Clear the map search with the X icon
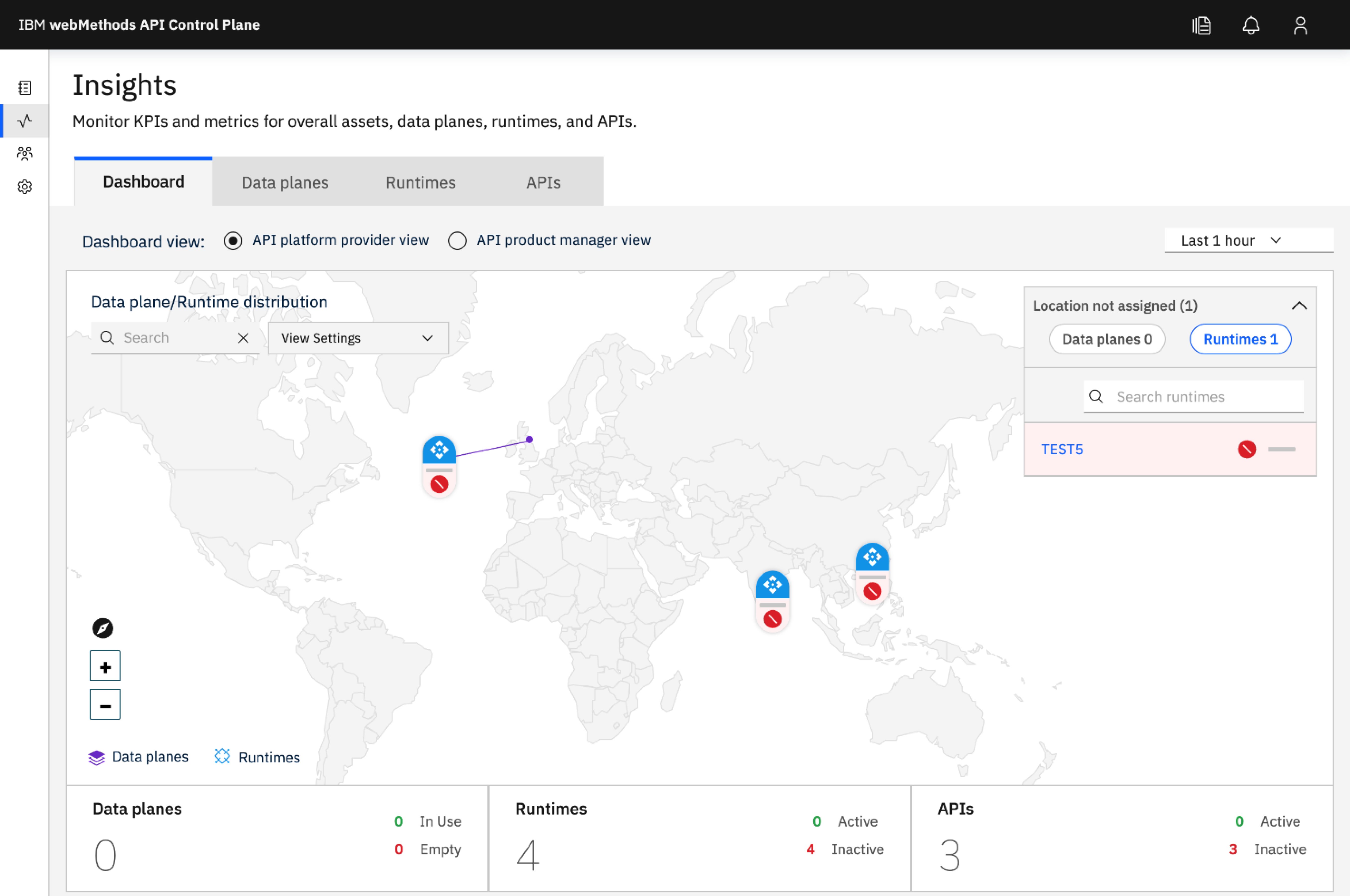The width and height of the screenshot is (1350, 896). (243, 338)
